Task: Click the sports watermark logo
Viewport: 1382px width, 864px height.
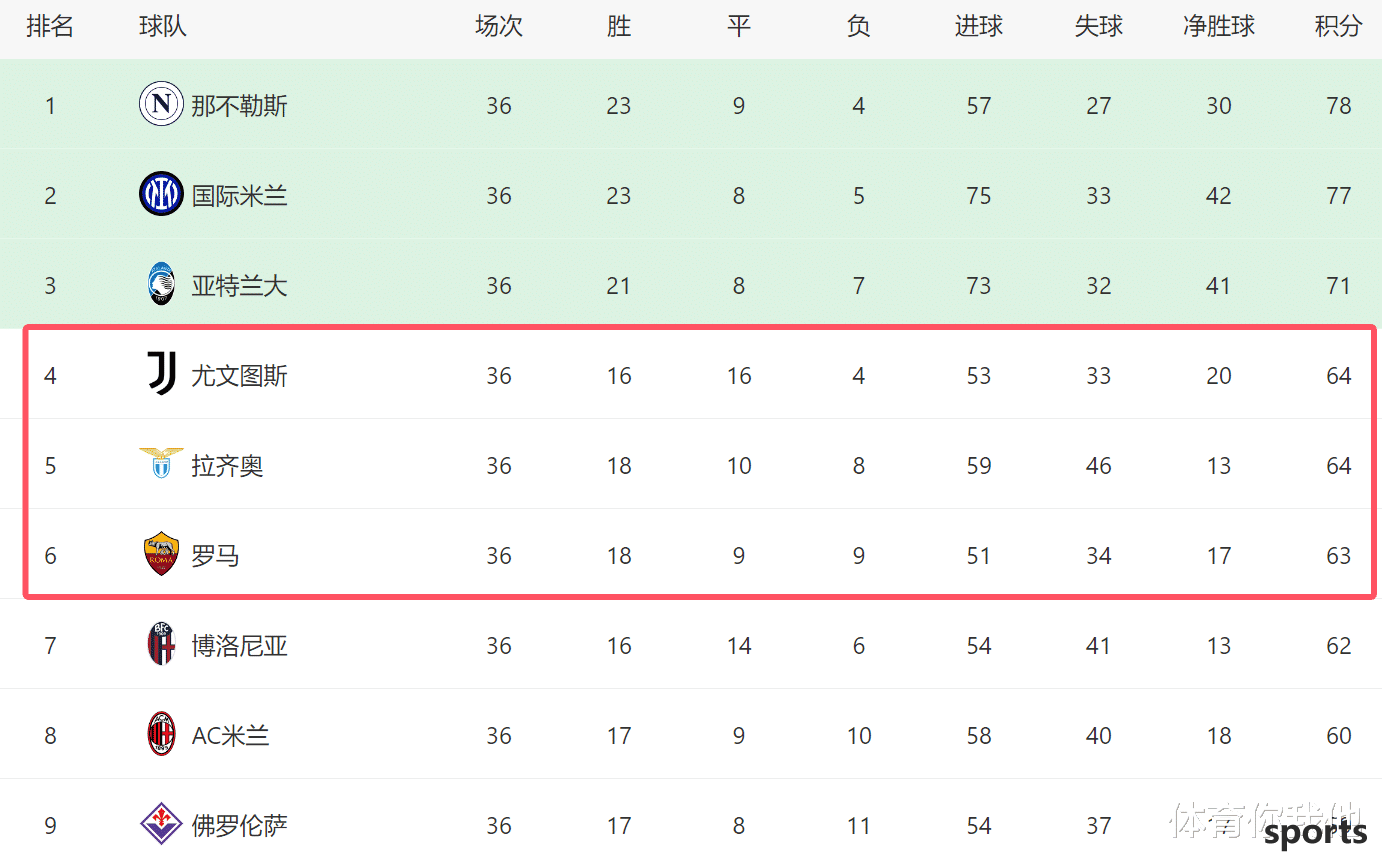Action: [1315, 834]
